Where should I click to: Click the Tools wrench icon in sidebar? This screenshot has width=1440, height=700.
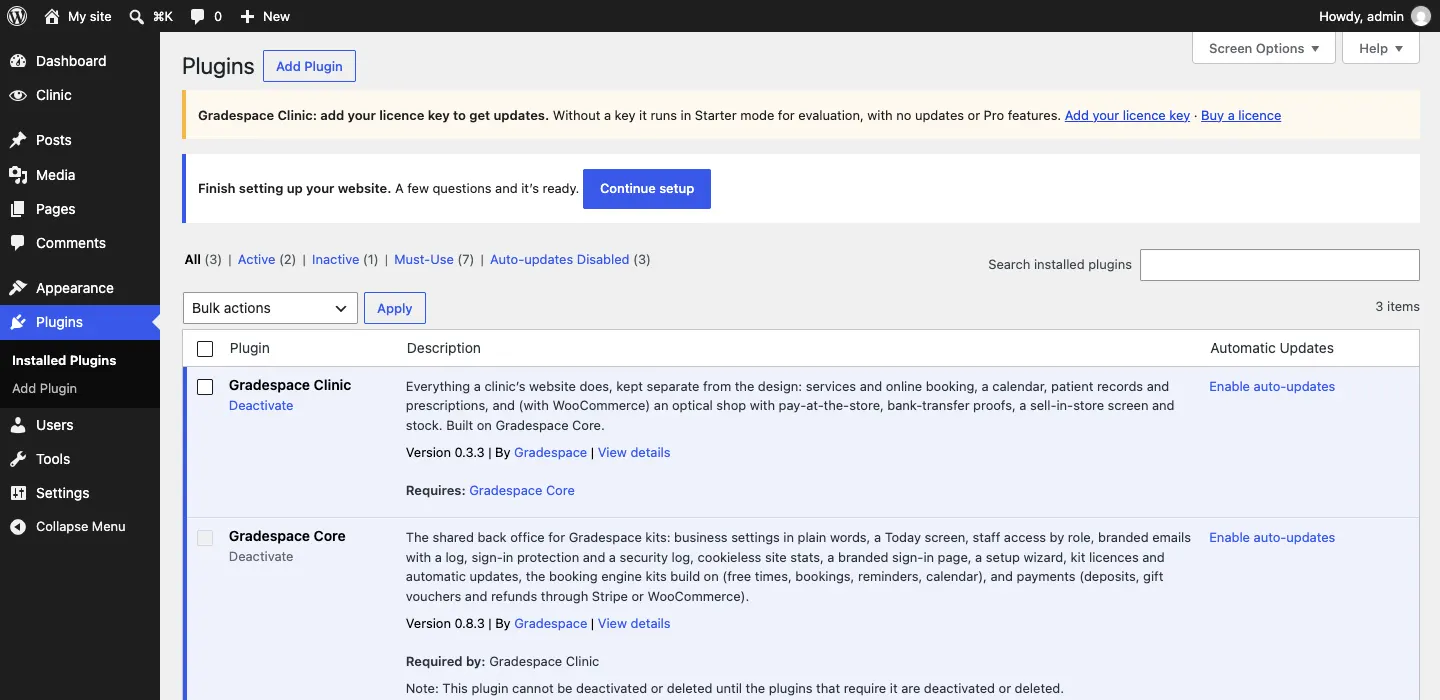[x=18, y=459]
